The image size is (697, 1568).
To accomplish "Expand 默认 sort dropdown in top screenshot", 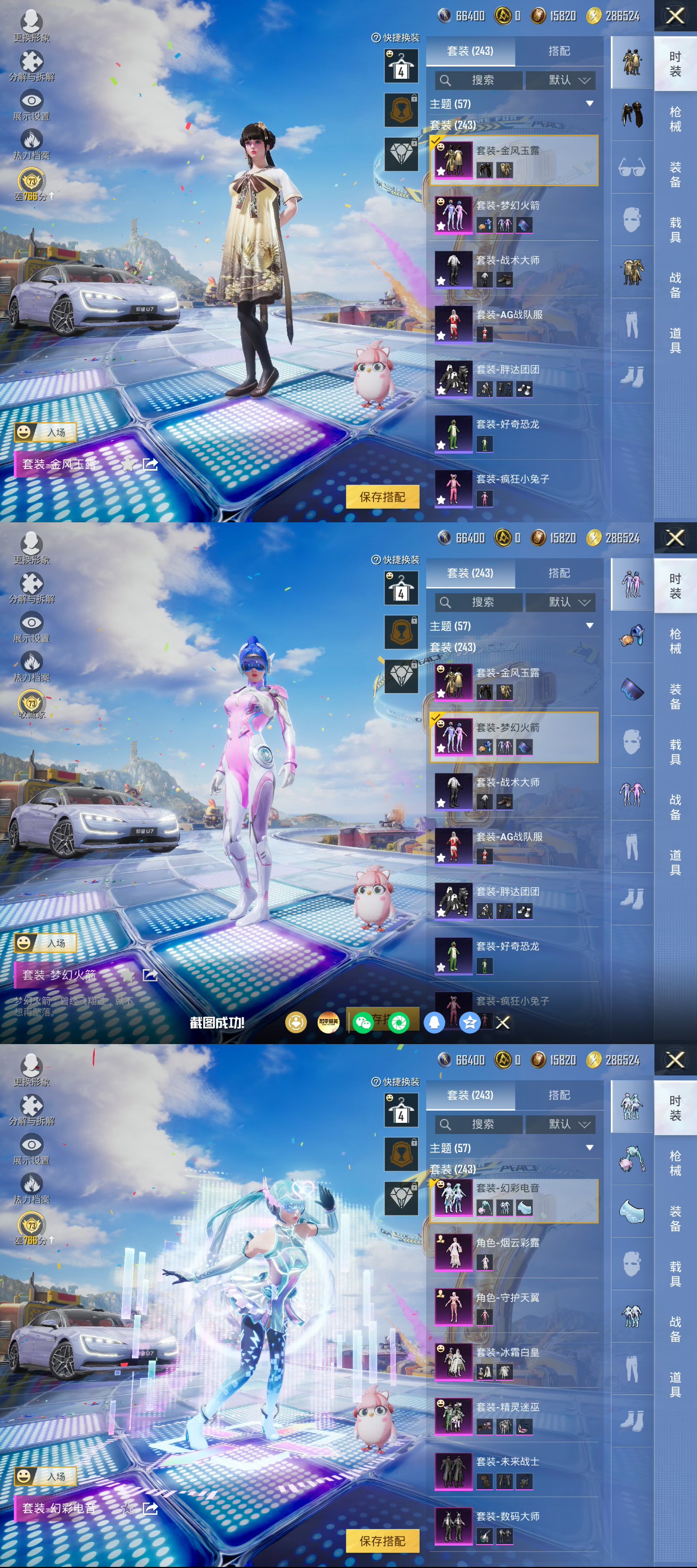I will [x=561, y=80].
